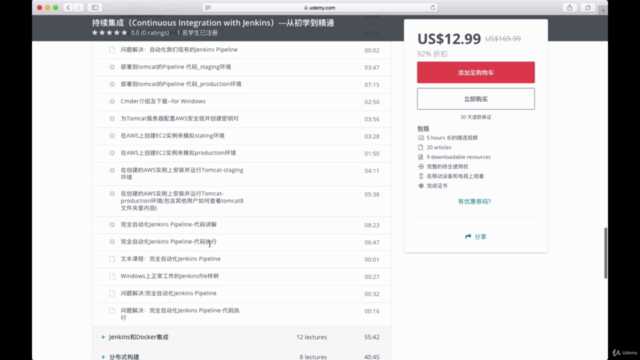Open lecture 在AWS上创建EC2实例来模拟production环境
The width and height of the screenshot is (640, 360).
coord(178,153)
